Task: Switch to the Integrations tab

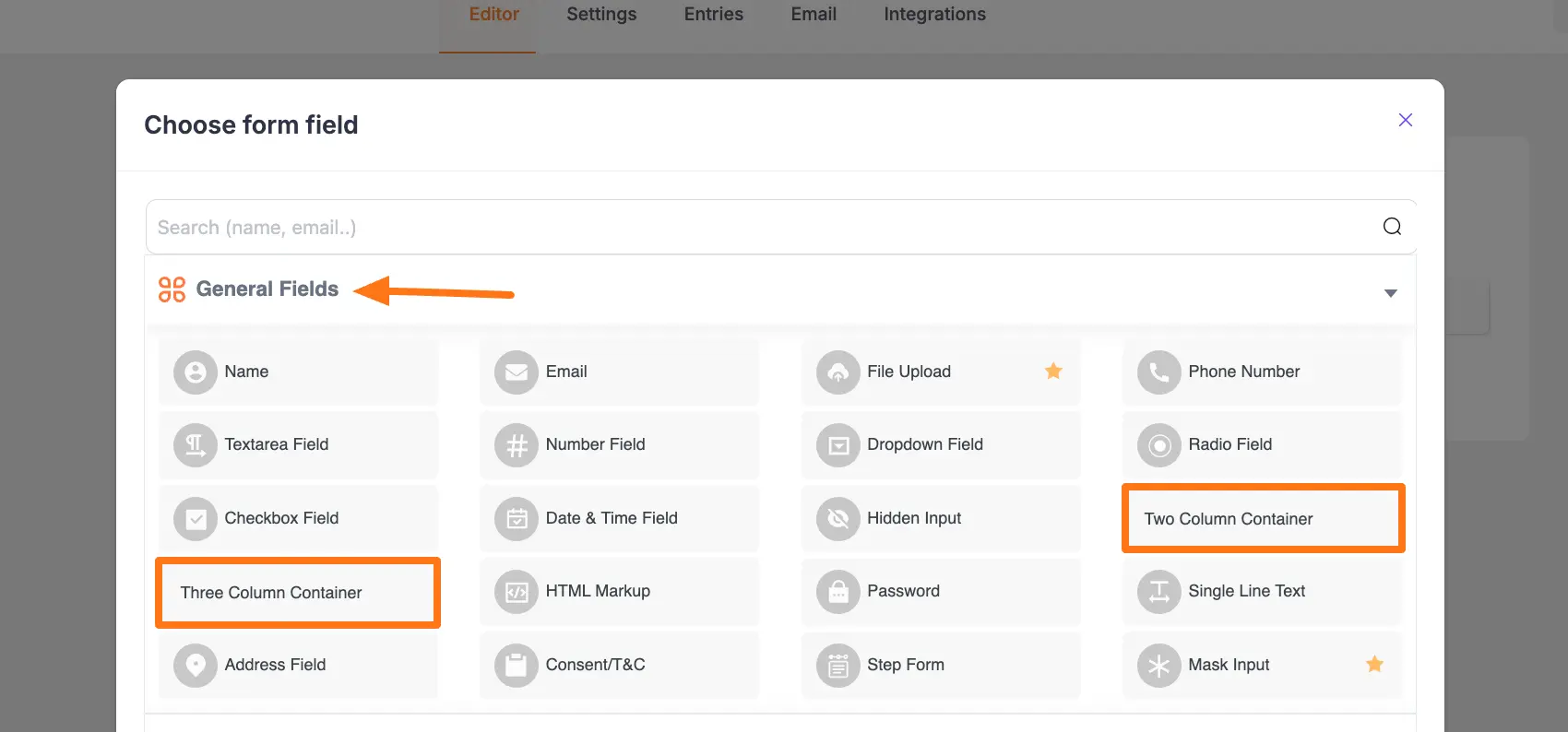Action: tap(934, 15)
